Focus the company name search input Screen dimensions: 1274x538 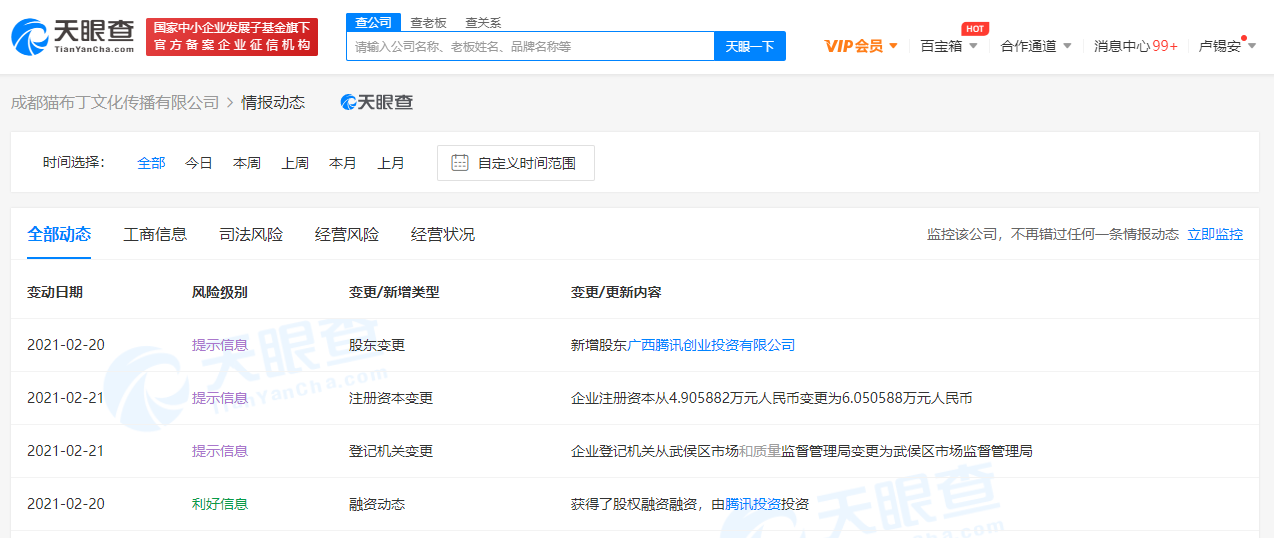point(530,46)
